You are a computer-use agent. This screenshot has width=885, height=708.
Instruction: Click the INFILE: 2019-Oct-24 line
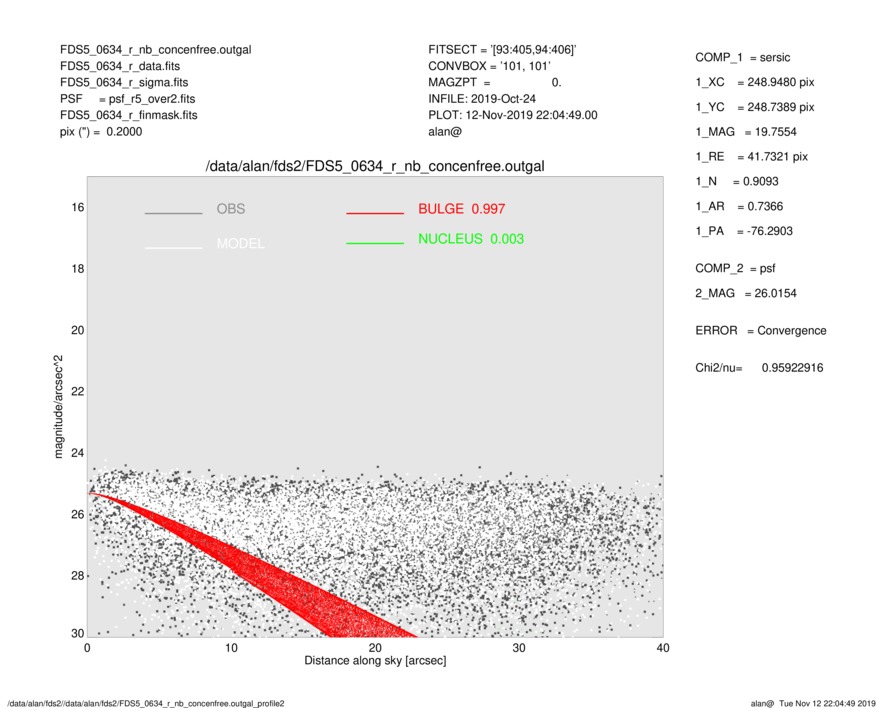tap(482, 99)
